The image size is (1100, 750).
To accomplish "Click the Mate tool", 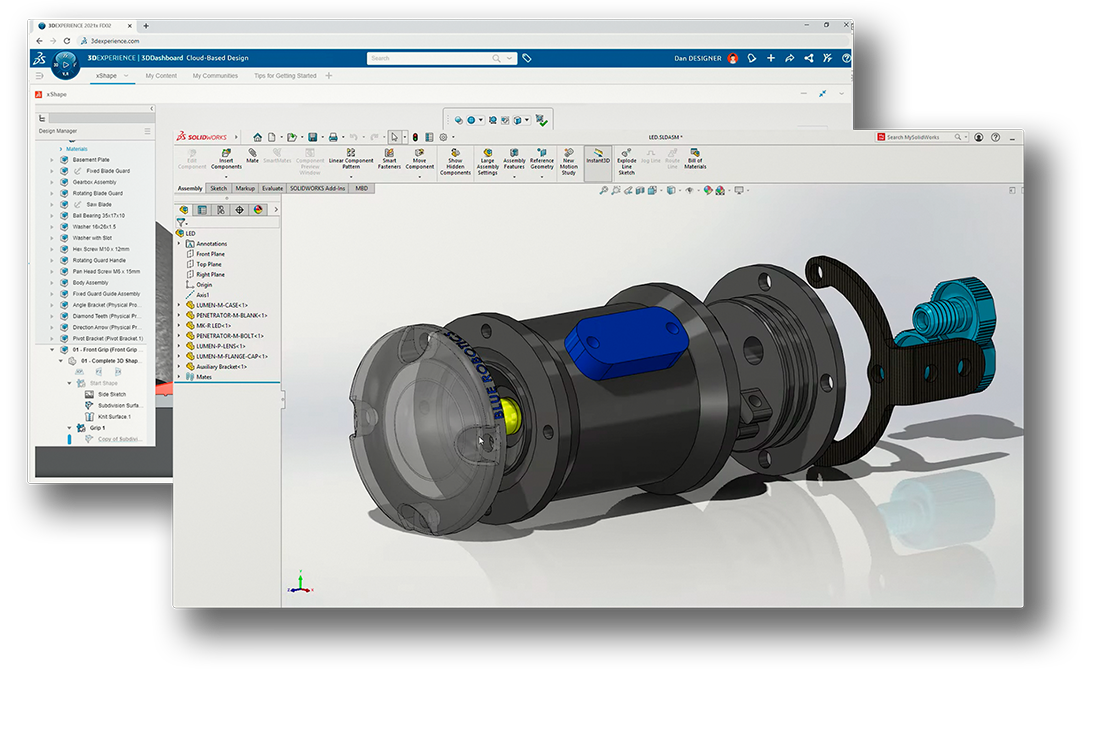I will [x=253, y=156].
